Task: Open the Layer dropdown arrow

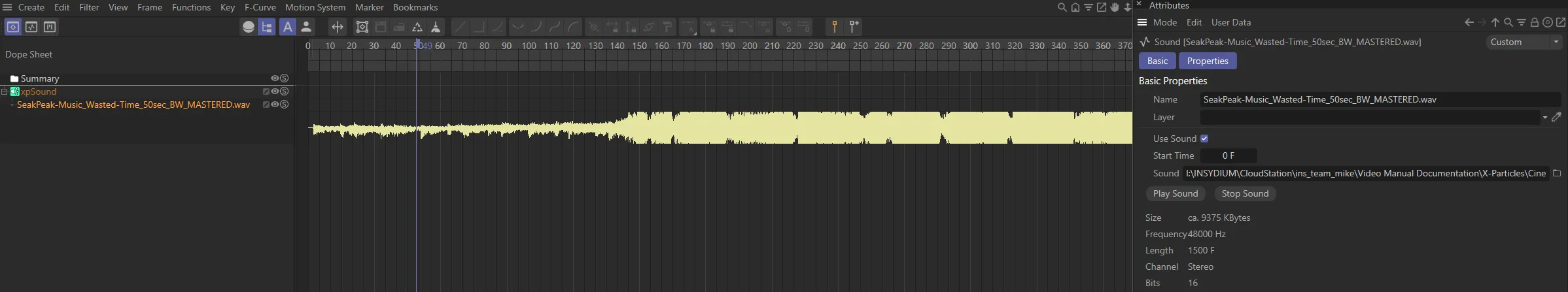Action: tap(1545, 118)
